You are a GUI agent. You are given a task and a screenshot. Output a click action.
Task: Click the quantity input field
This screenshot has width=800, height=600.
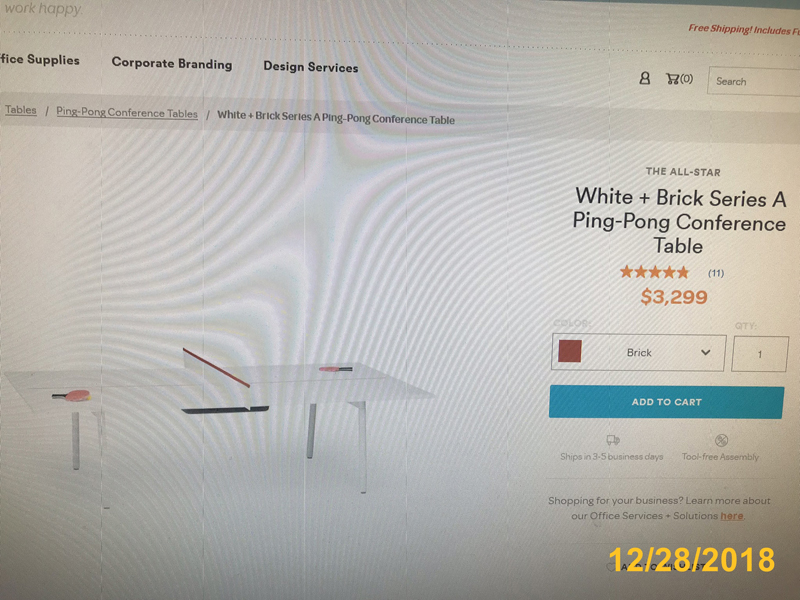click(760, 354)
